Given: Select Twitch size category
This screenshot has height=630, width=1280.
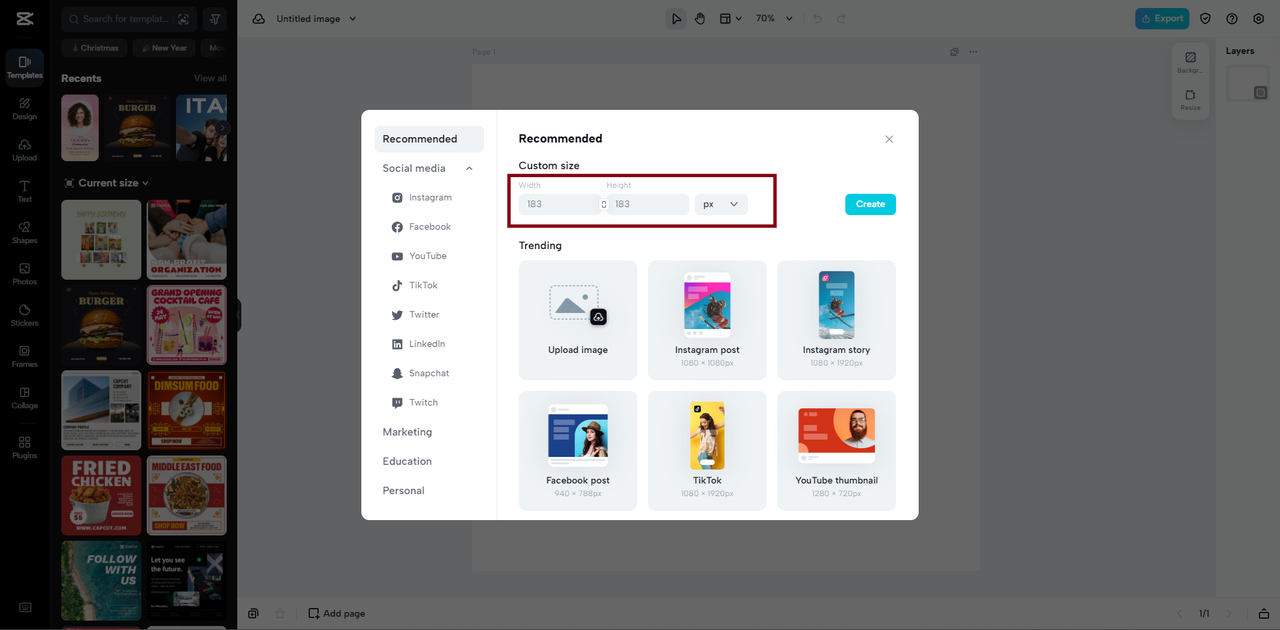Looking at the screenshot, I should pyautogui.click(x=415, y=402).
